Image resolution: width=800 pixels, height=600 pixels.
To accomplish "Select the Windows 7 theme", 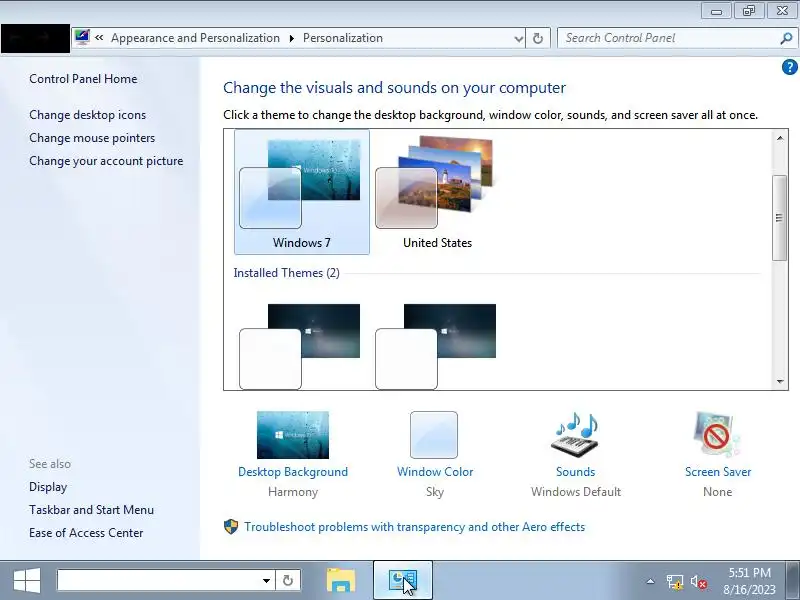I will coord(302,192).
